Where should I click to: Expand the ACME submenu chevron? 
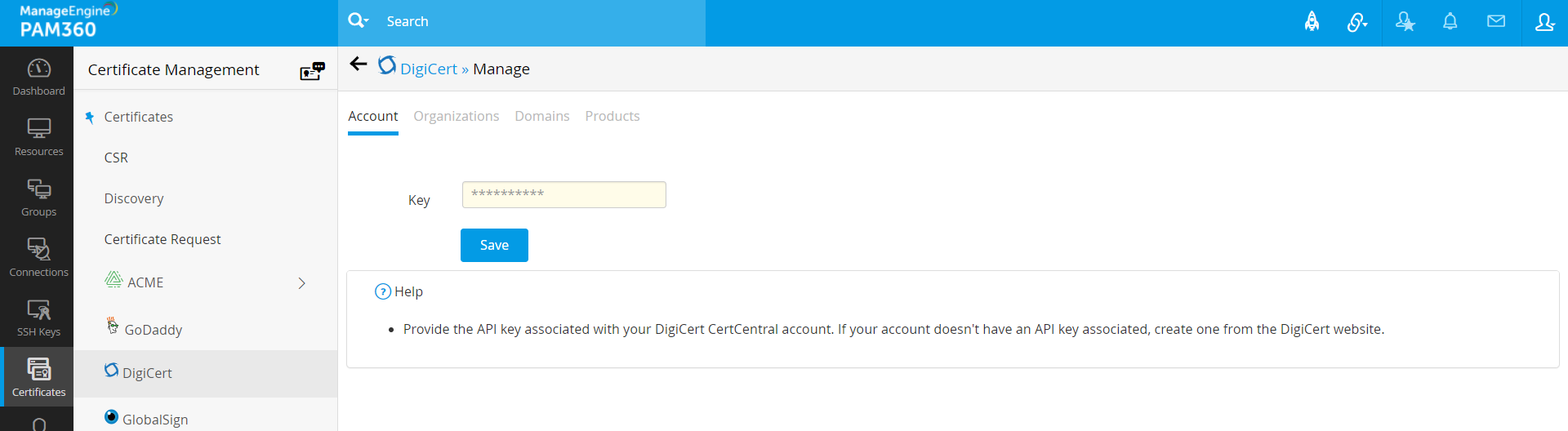[x=301, y=283]
